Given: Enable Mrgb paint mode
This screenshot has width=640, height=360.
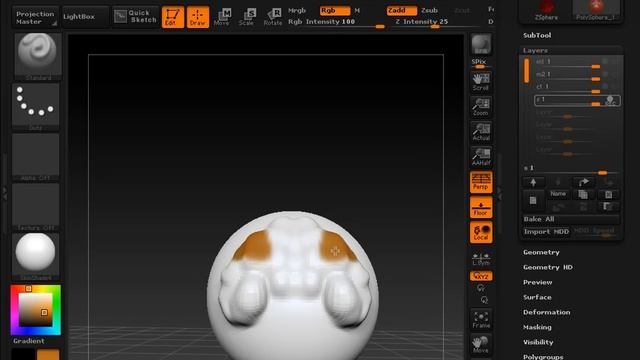Looking at the screenshot, I should (297, 10).
